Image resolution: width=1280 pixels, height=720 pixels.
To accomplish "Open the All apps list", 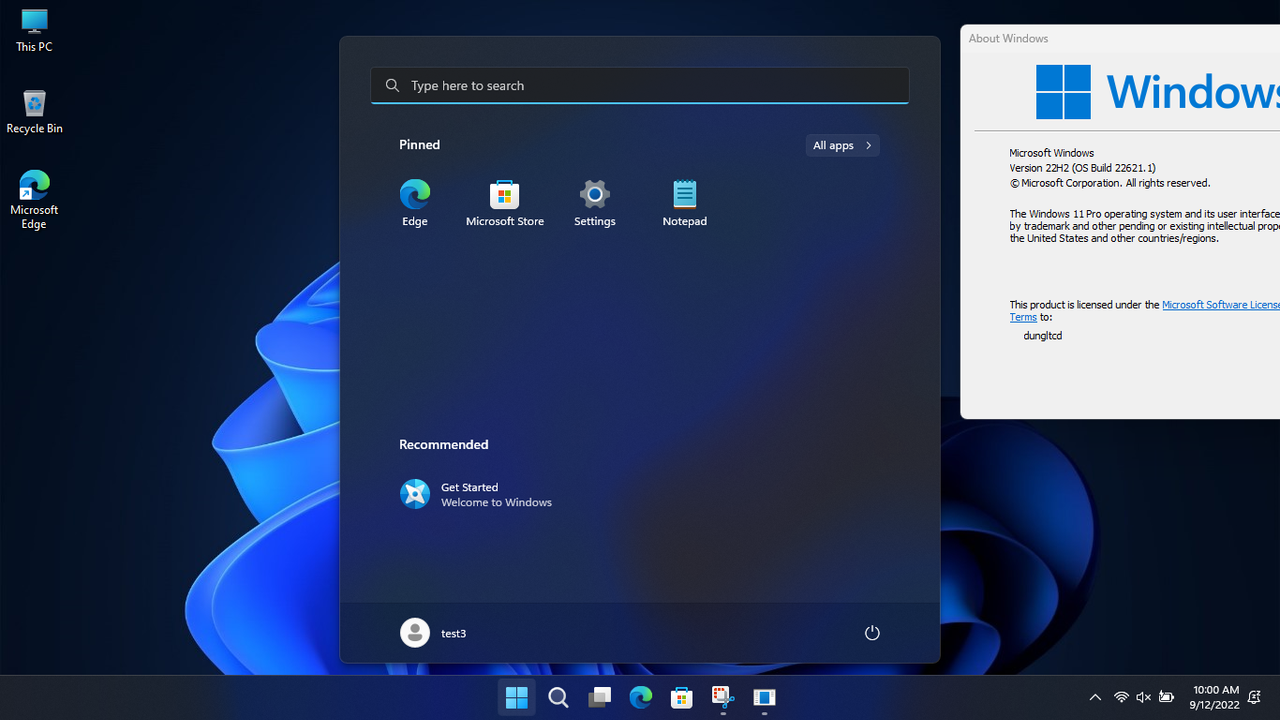I will point(842,145).
